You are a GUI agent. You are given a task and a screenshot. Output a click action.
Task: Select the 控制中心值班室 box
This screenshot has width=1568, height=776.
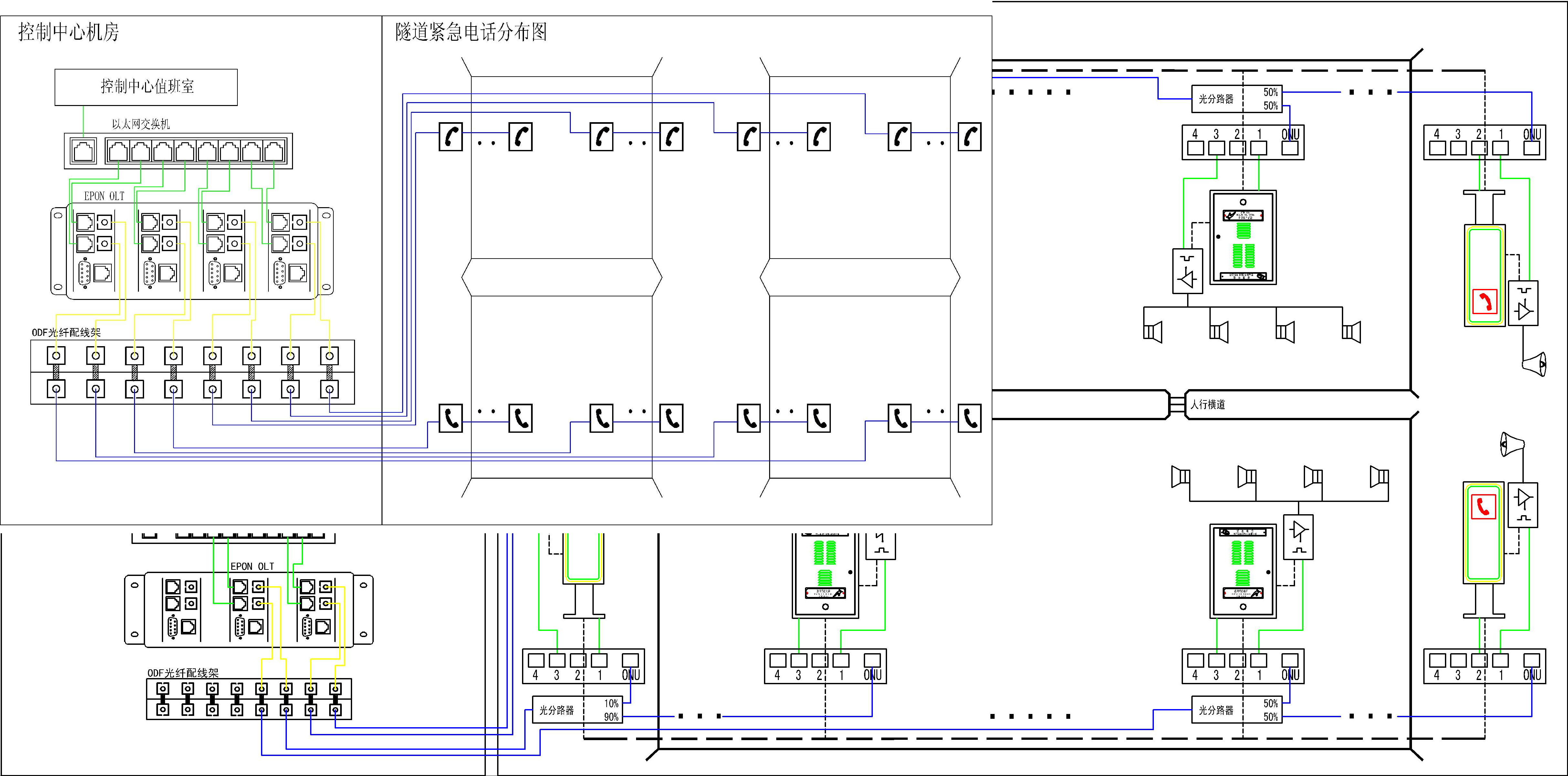(x=146, y=87)
